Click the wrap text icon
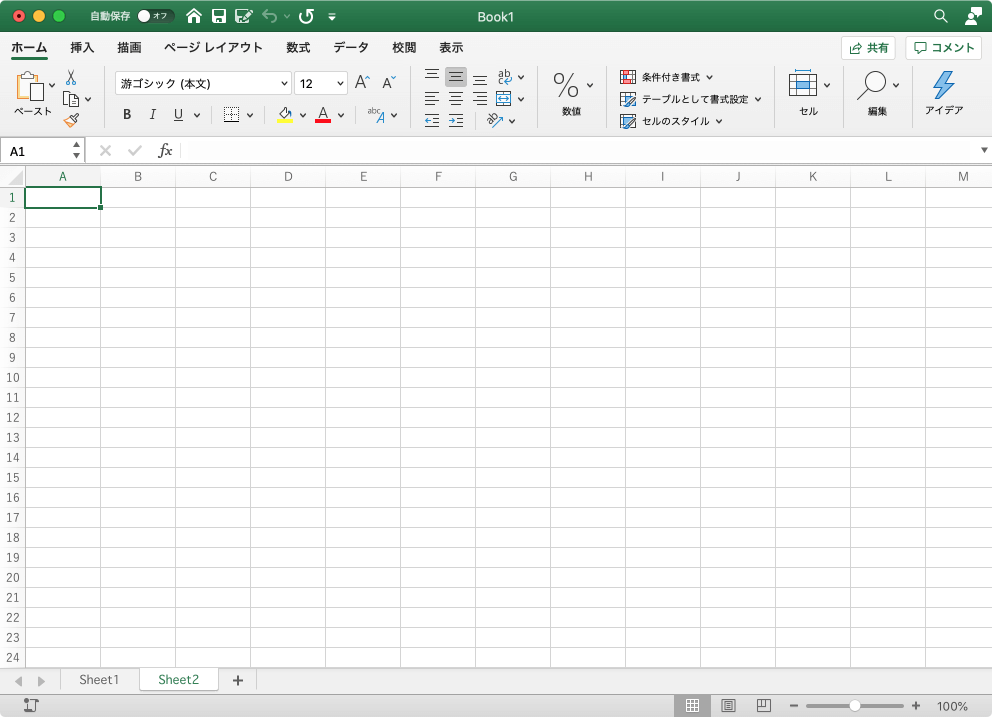Viewport: 992px width, 717px height. coord(504,77)
